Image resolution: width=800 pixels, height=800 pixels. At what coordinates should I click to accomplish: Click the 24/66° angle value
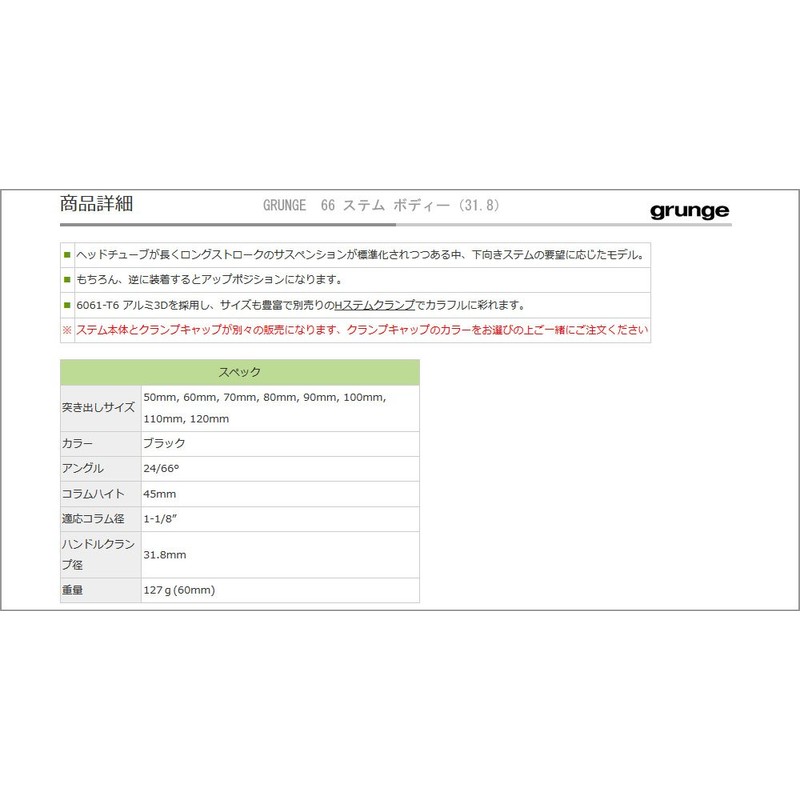click(x=163, y=468)
